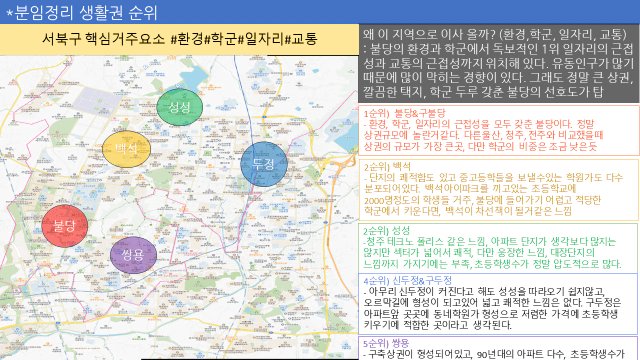
Task: Click the blue 두정 circle marker
Action: [264, 164]
